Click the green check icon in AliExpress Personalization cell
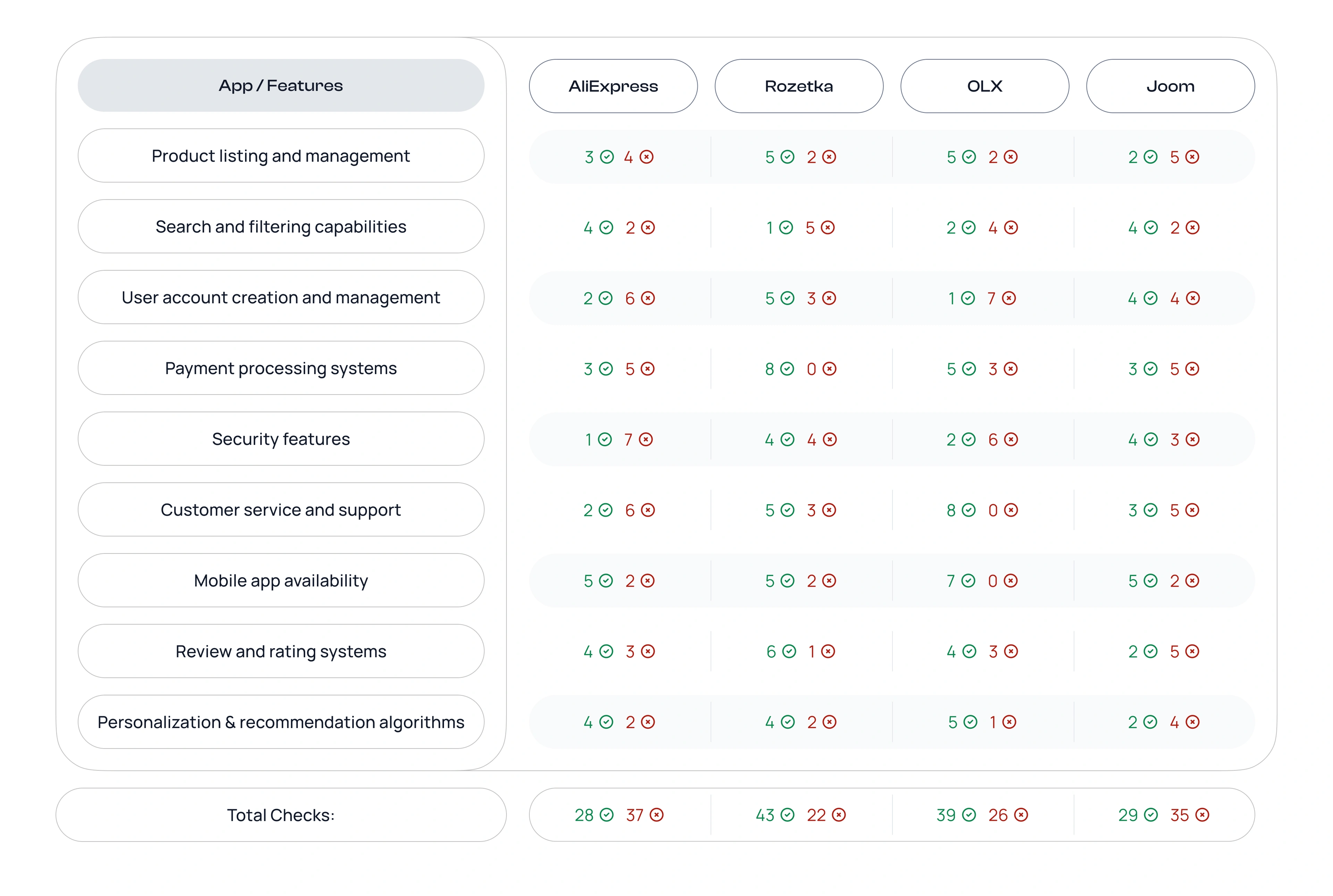 [x=606, y=722]
